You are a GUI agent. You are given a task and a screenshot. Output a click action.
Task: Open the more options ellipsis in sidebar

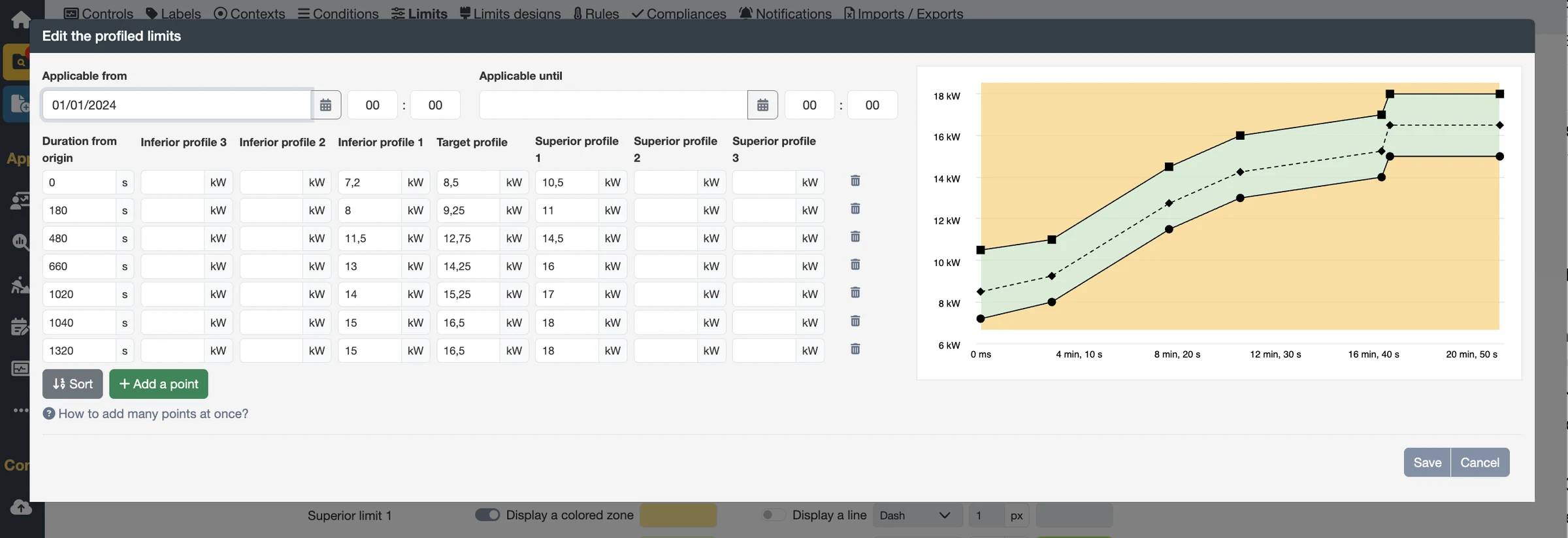point(21,411)
